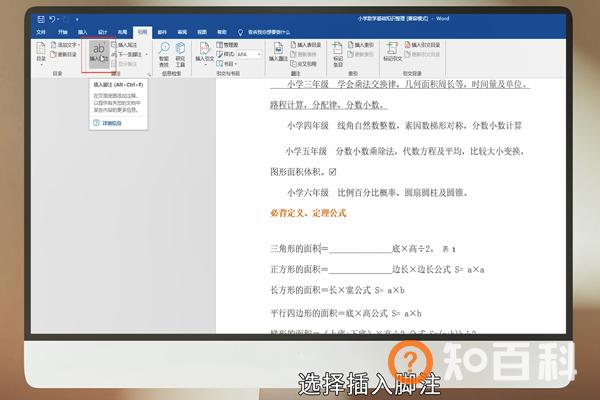Image resolution: width=600 pixels, height=400 pixels.
Task: Click 更新表格 (Update Table) in captions group
Action: pos(303,54)
